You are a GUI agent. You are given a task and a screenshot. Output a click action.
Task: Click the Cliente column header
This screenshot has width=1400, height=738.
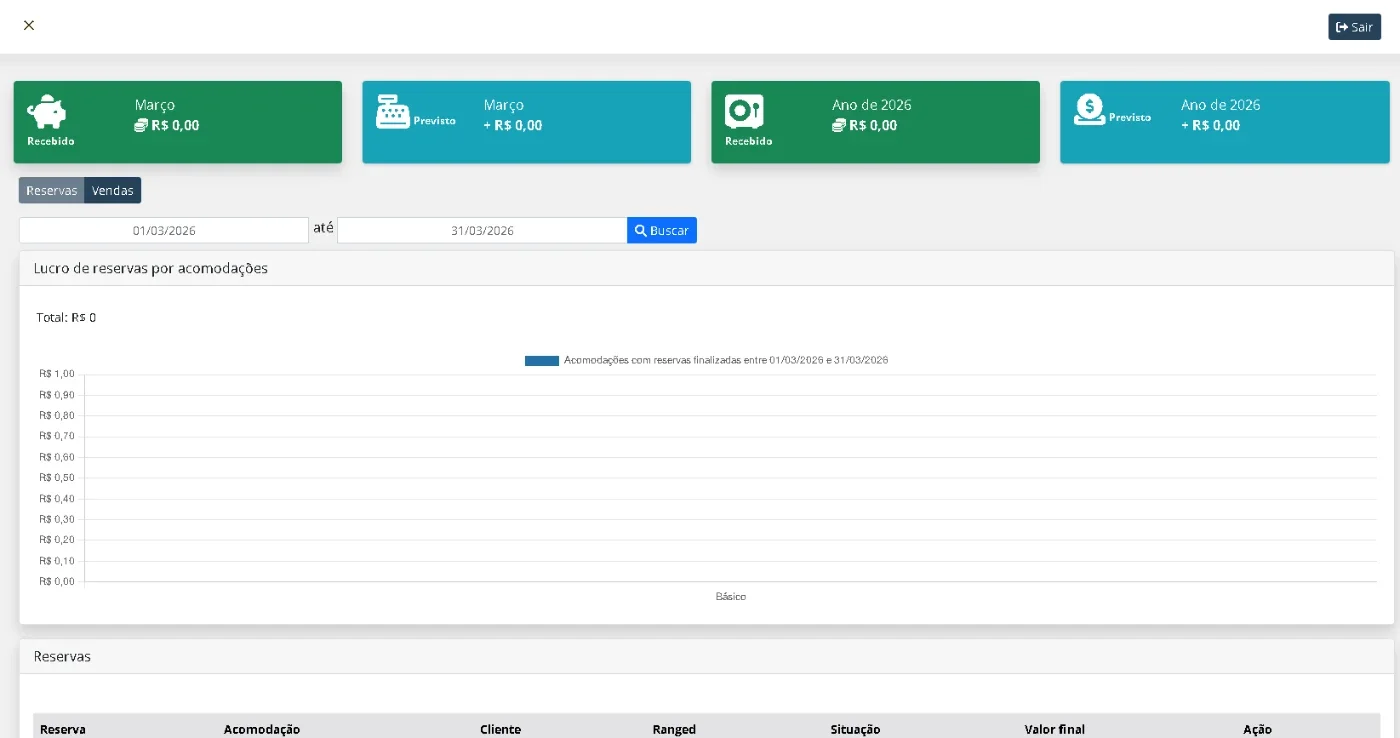tap(501, 729)
